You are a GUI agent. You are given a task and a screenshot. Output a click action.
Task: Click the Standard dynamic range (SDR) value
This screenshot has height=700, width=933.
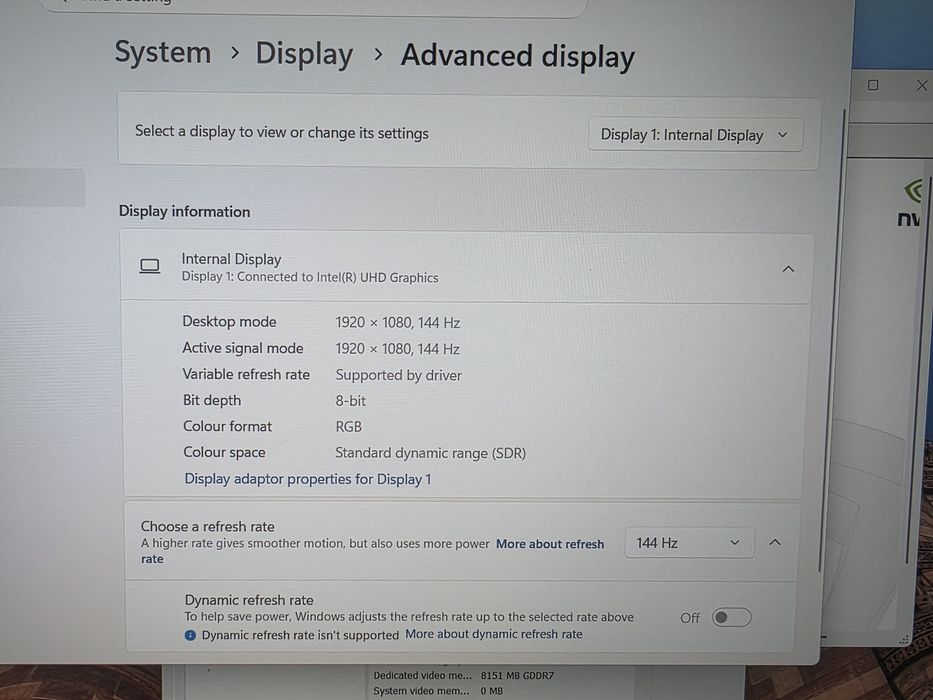(x=430, y=453)
